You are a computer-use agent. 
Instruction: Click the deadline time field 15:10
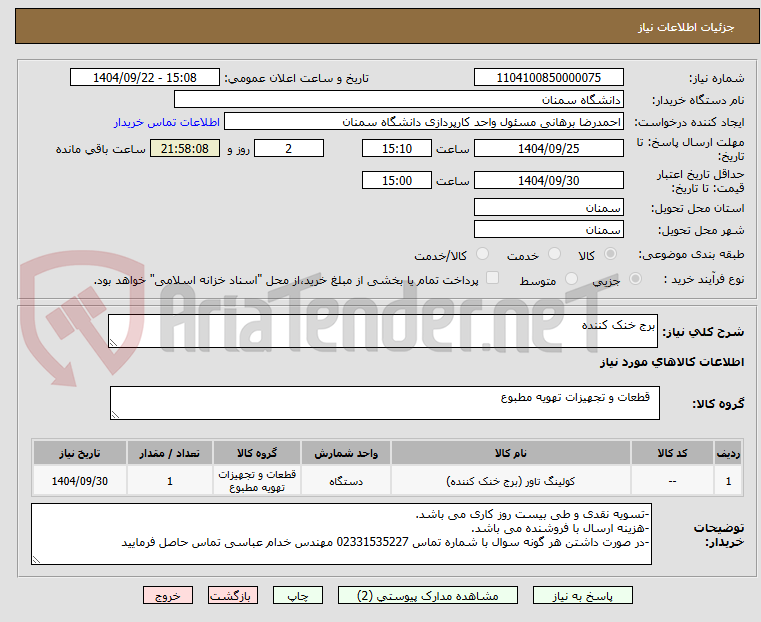click(x=397, y=148)
